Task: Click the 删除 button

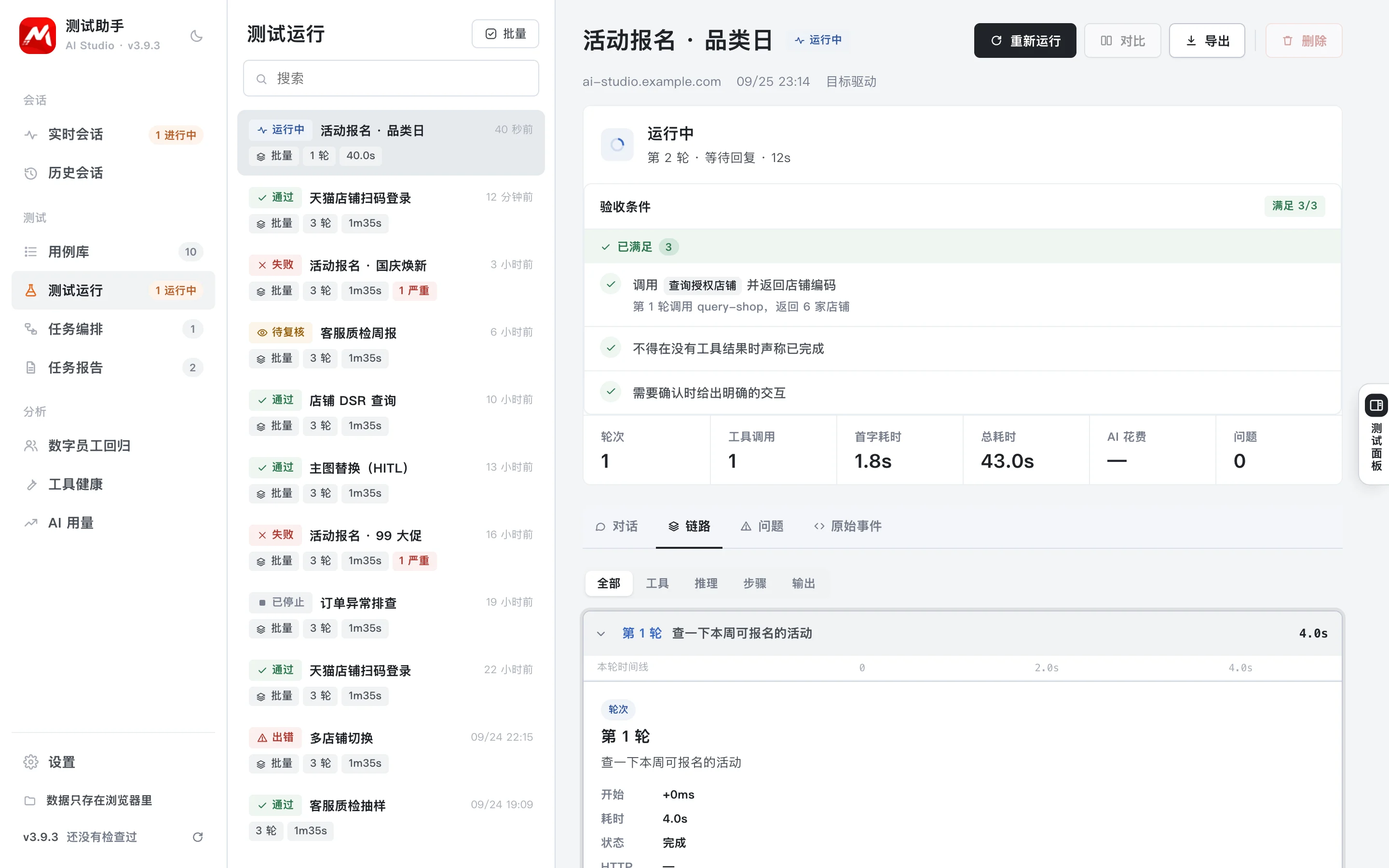Action: coord(1304,41)
